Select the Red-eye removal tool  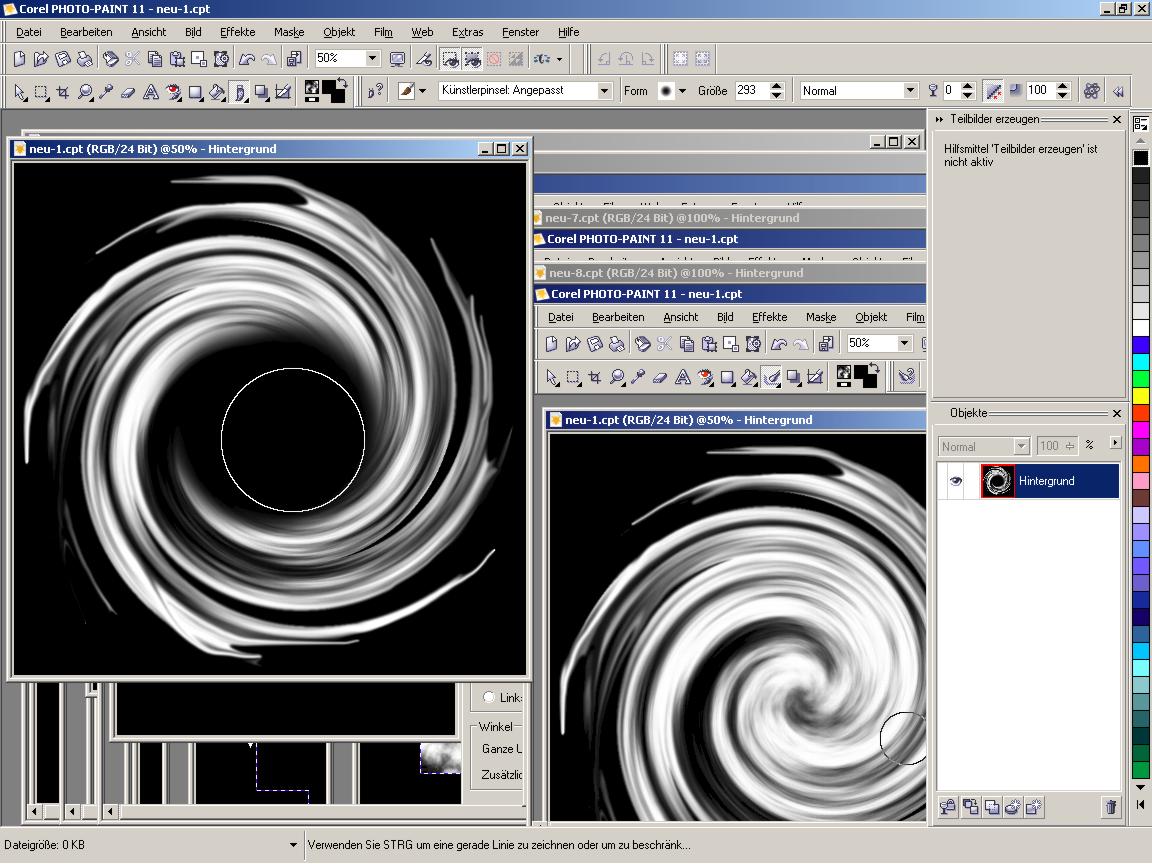click(173, 92)
